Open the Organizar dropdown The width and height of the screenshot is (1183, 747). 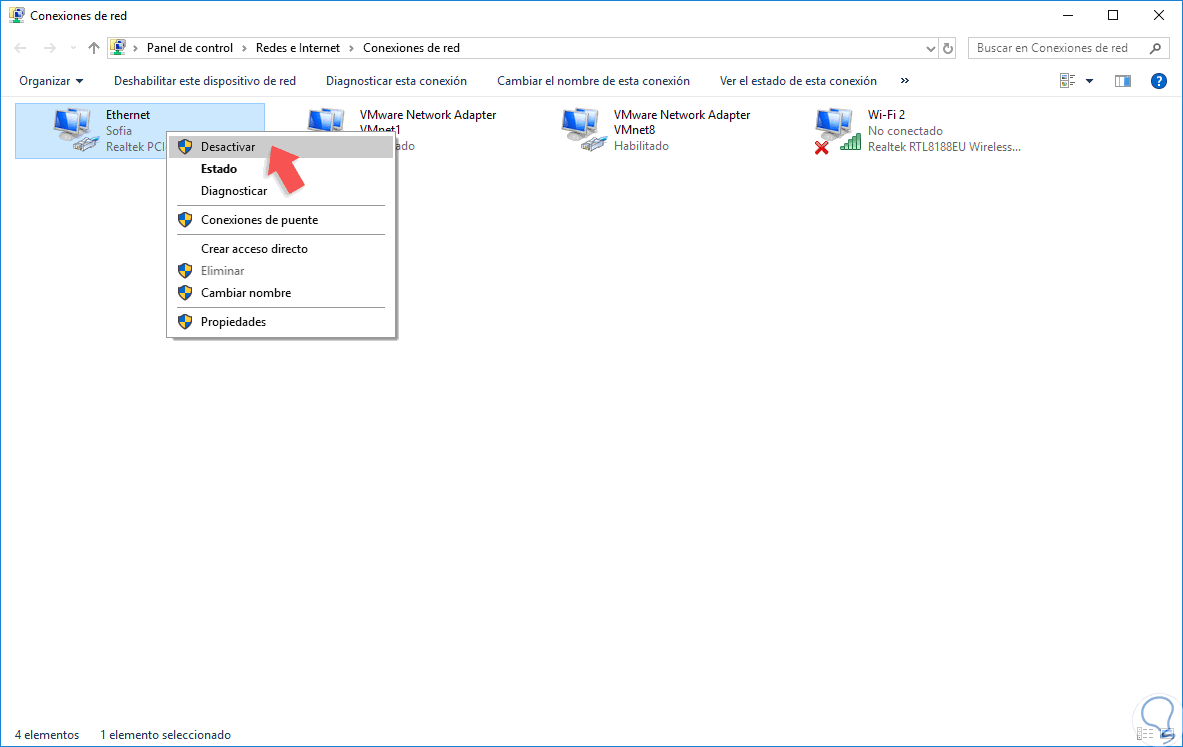[x=51, y=81]
